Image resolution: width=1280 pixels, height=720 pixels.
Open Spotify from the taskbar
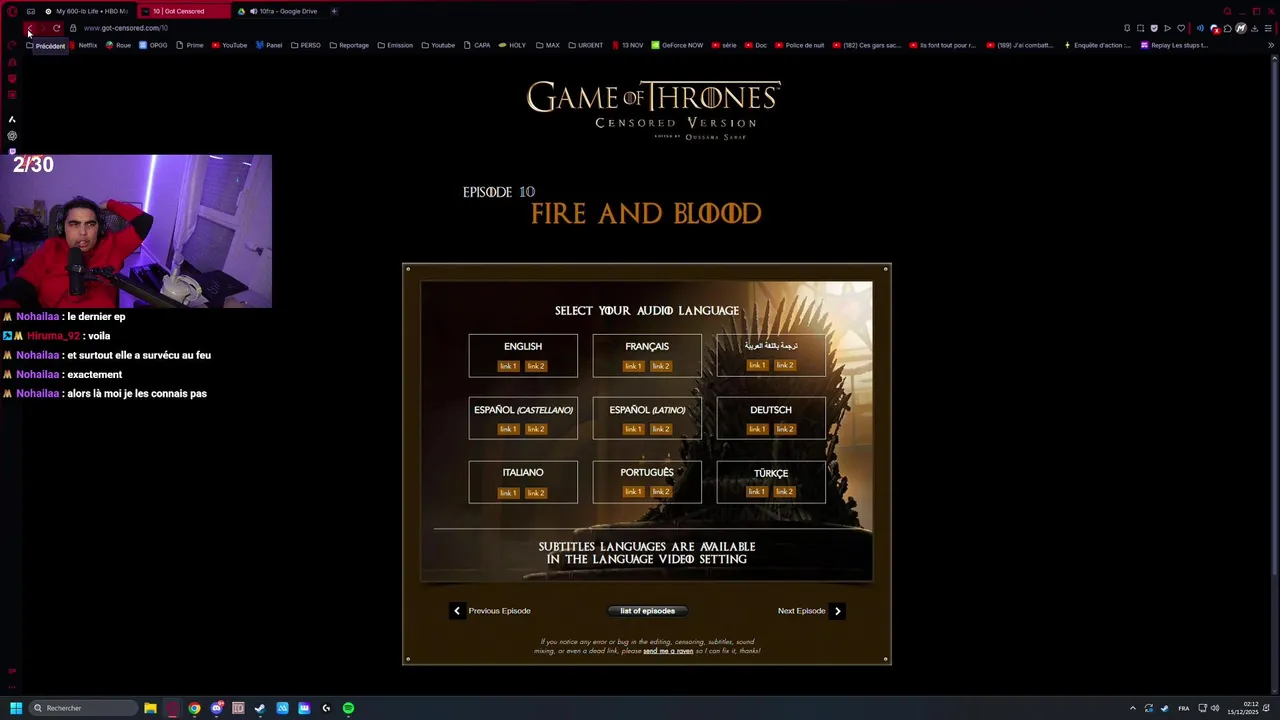(348, 708)
